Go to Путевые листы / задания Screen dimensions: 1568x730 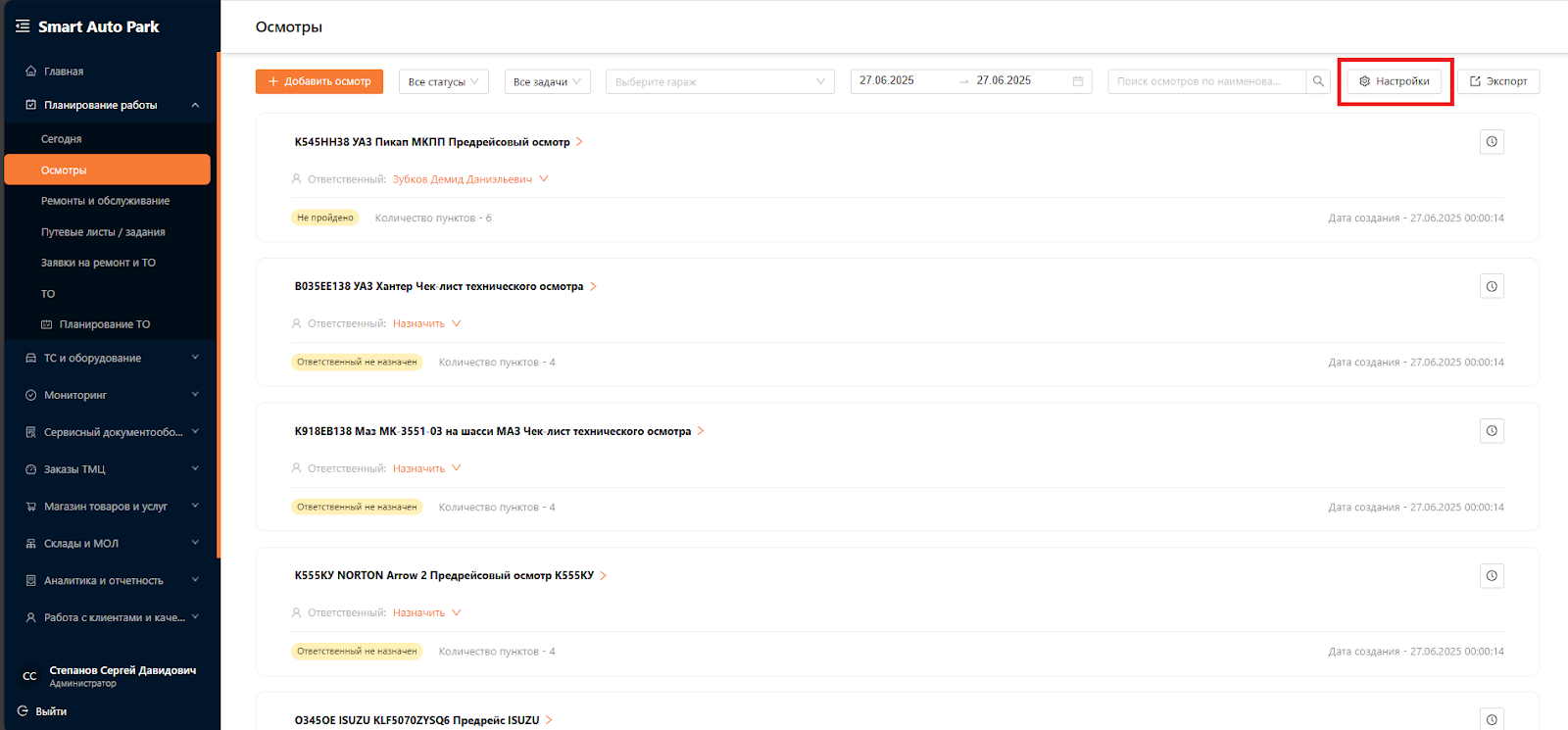tap(103, 232)
